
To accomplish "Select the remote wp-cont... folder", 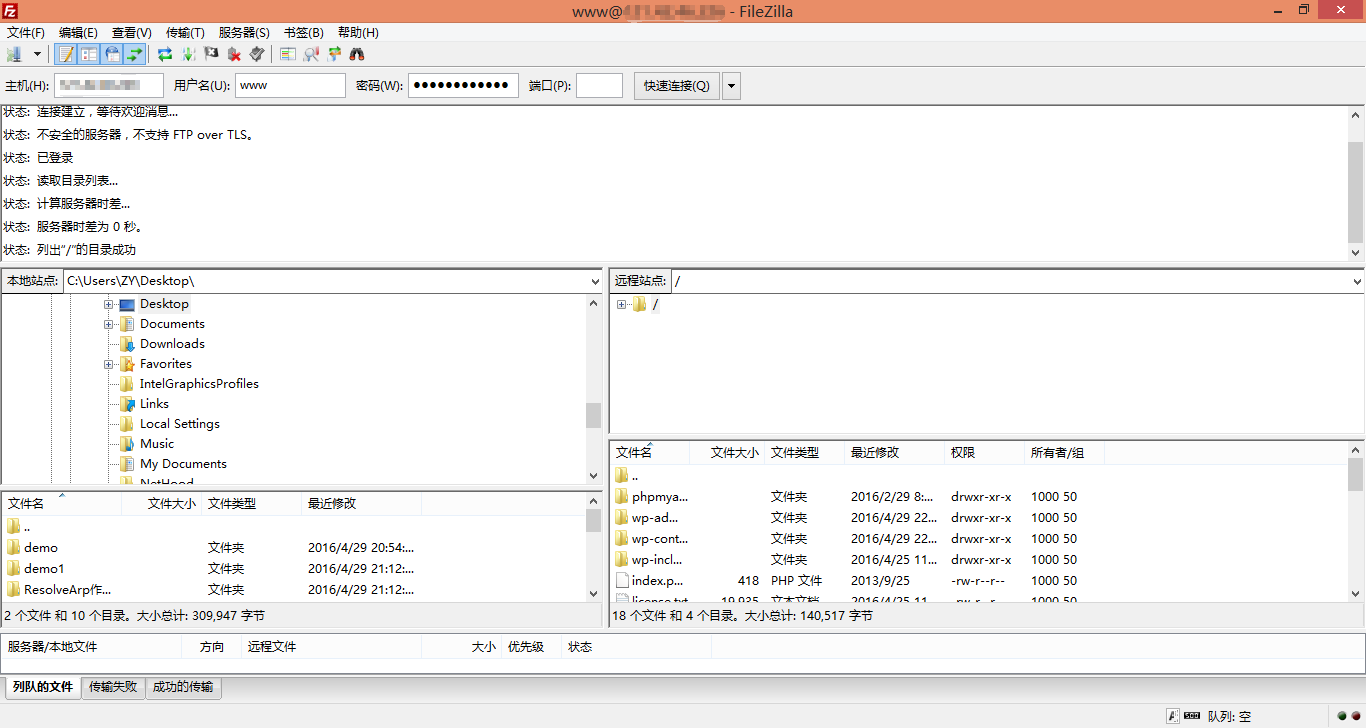I will (978, 539).
